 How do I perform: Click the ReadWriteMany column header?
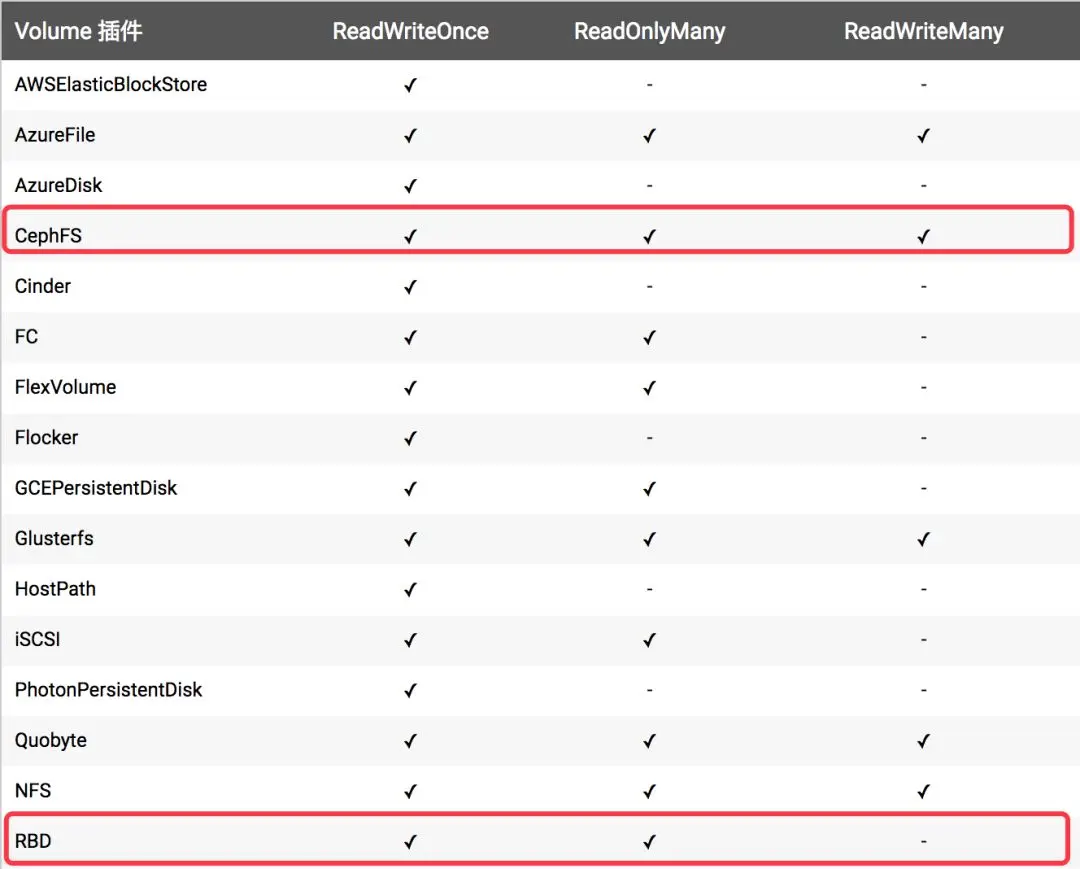[x=924, y=31]
